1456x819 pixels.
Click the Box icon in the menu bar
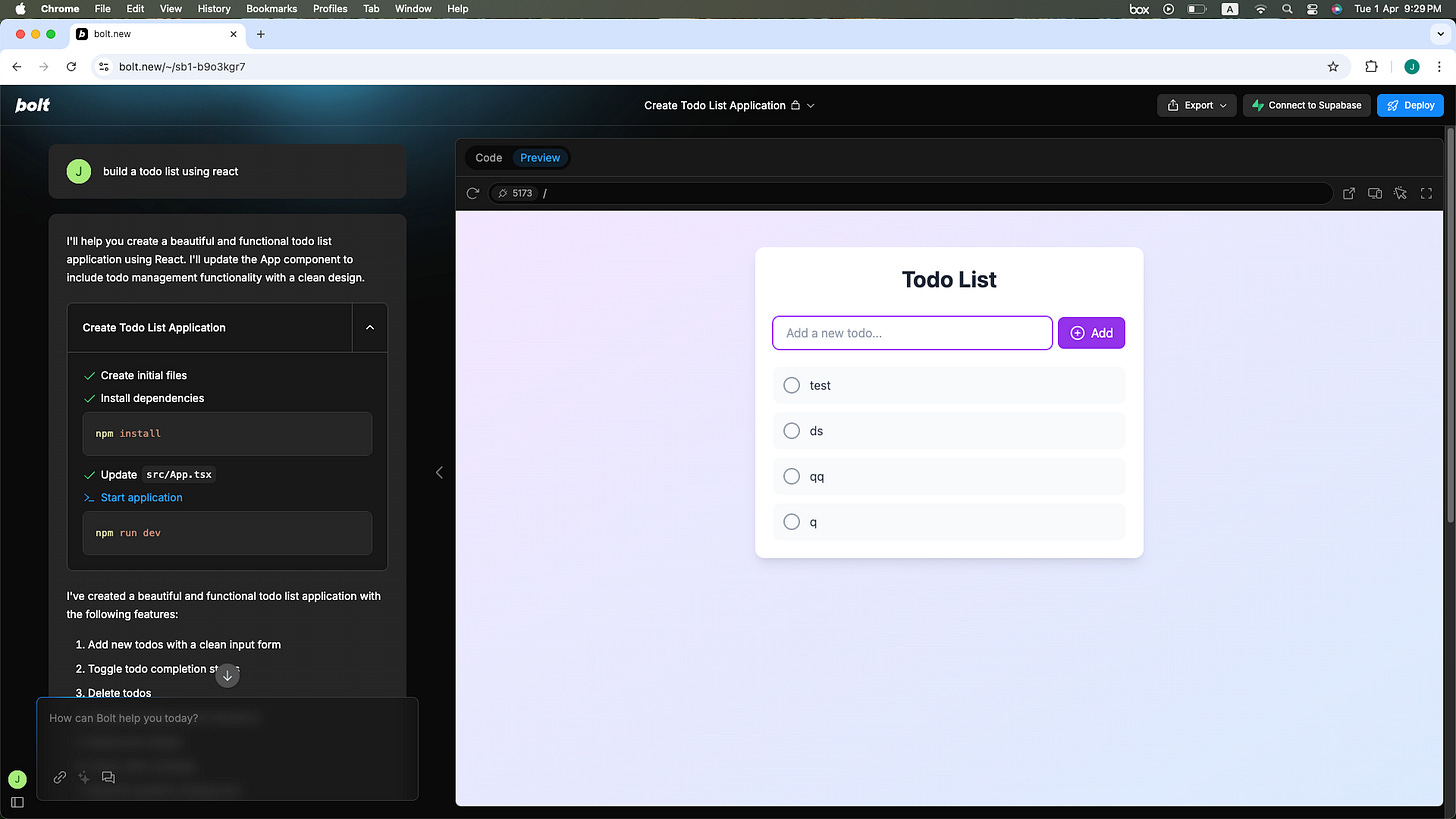coord(1139,9)
